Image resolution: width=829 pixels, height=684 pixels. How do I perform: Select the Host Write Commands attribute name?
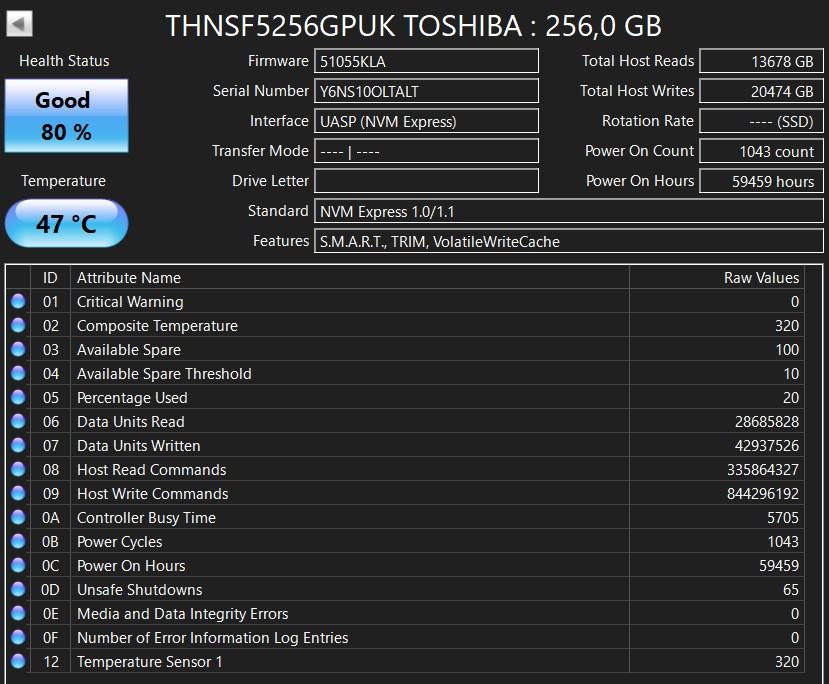(x=153, y=494)
